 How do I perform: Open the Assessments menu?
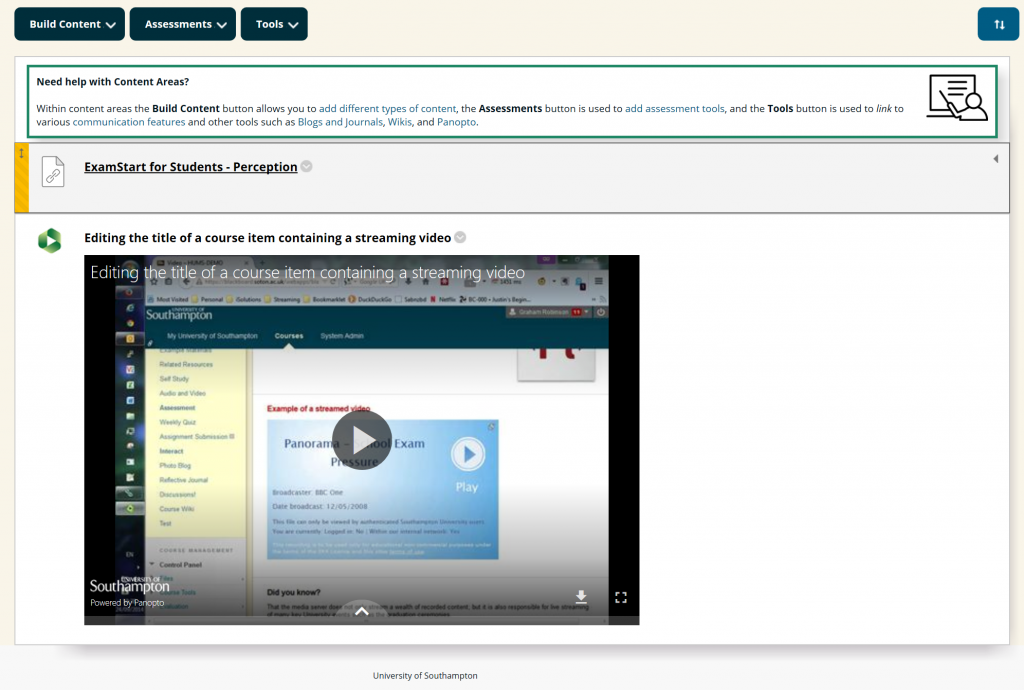click(183, 24)
